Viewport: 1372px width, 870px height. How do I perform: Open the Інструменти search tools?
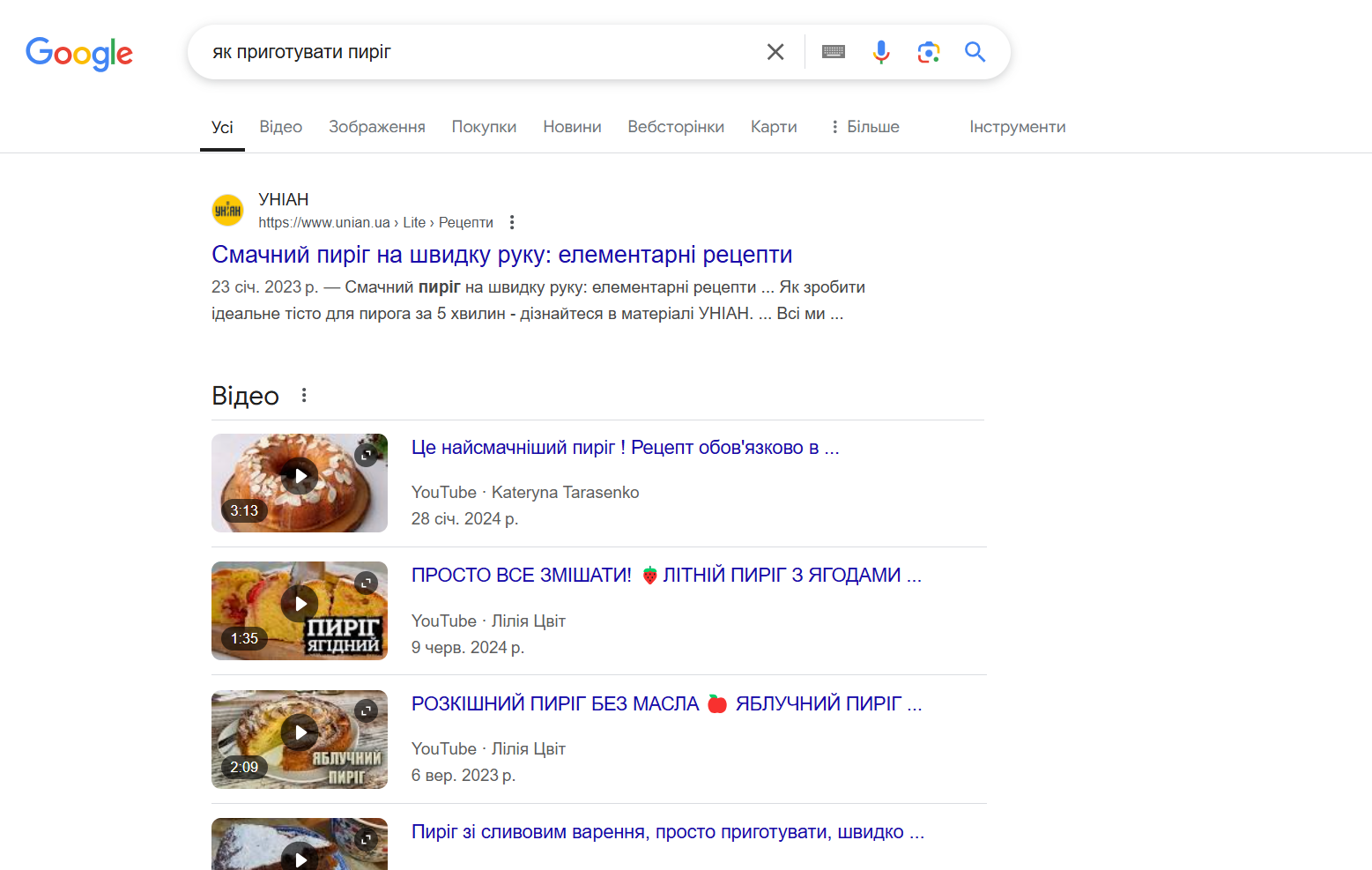coord(1018,127)
